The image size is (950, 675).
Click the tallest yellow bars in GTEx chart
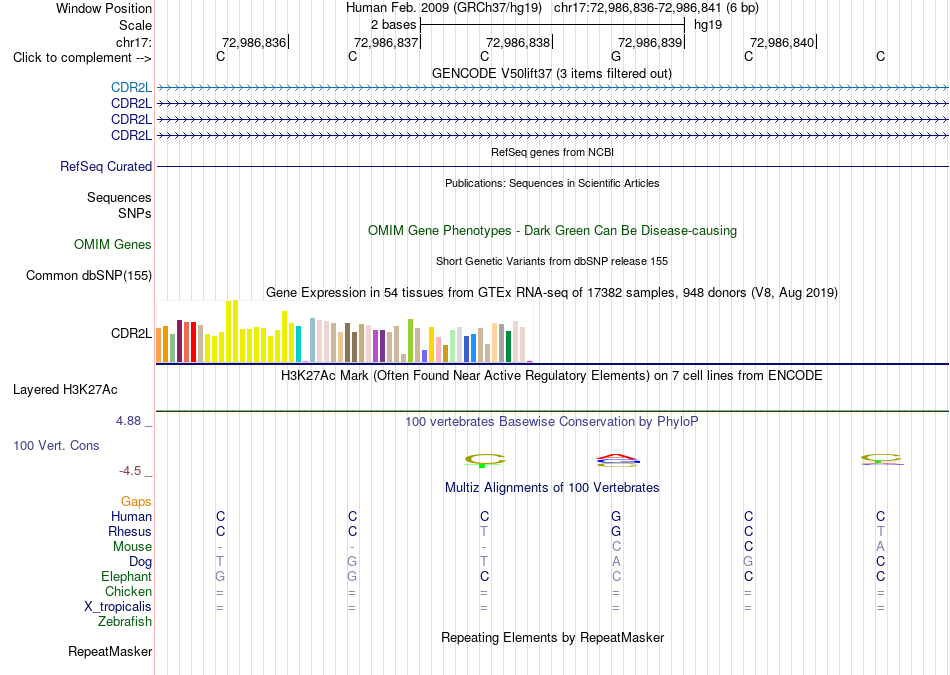click(x=232, y=331)
